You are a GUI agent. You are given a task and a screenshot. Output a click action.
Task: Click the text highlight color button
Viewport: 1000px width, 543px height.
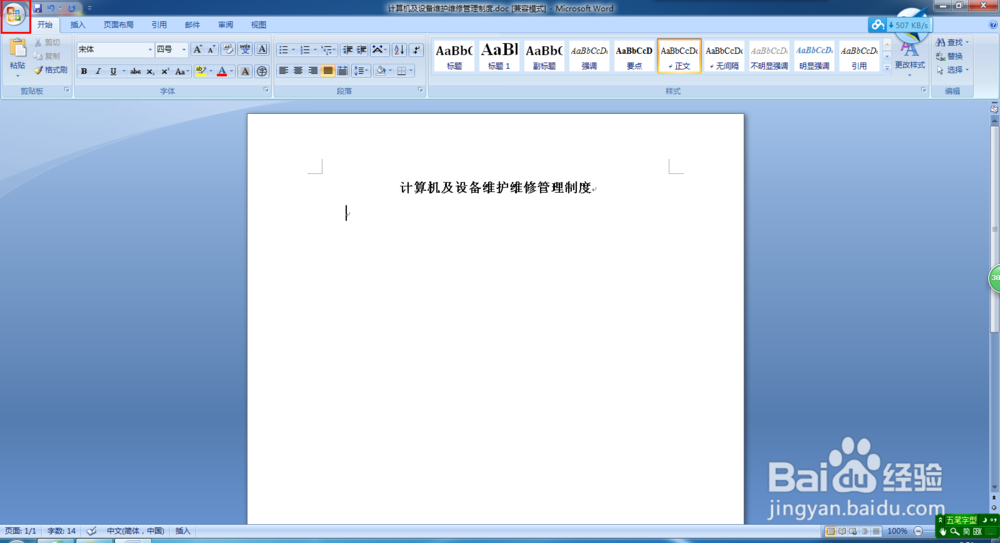[x=201, y=71]
